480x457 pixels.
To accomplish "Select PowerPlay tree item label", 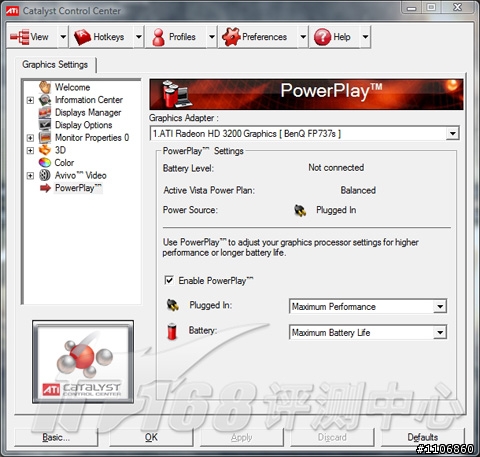I will point(78,188).
